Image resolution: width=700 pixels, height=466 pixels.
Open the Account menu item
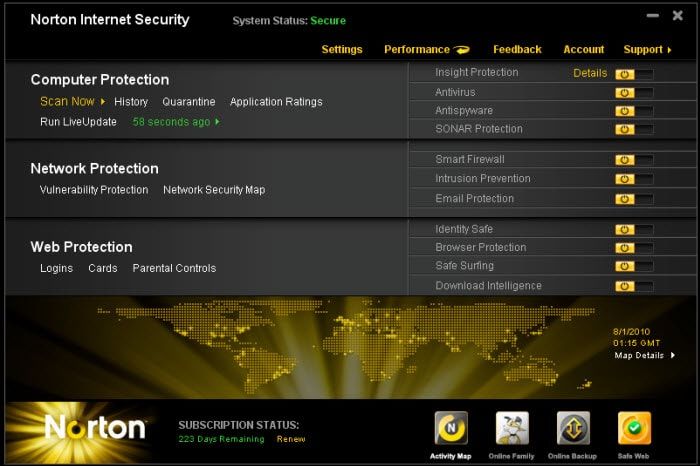click(583, 50)
